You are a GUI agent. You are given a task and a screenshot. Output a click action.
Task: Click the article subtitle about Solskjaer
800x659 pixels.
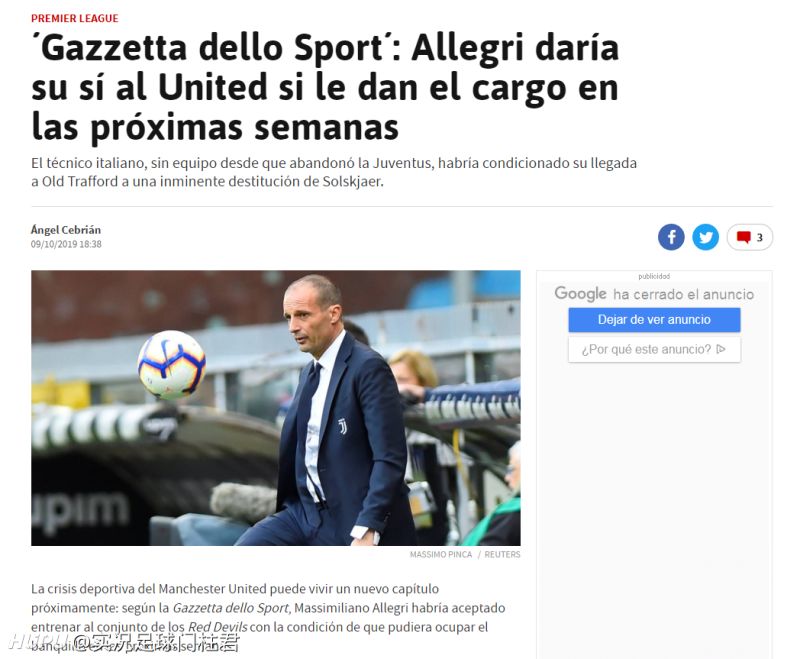[x=334, y=172]
